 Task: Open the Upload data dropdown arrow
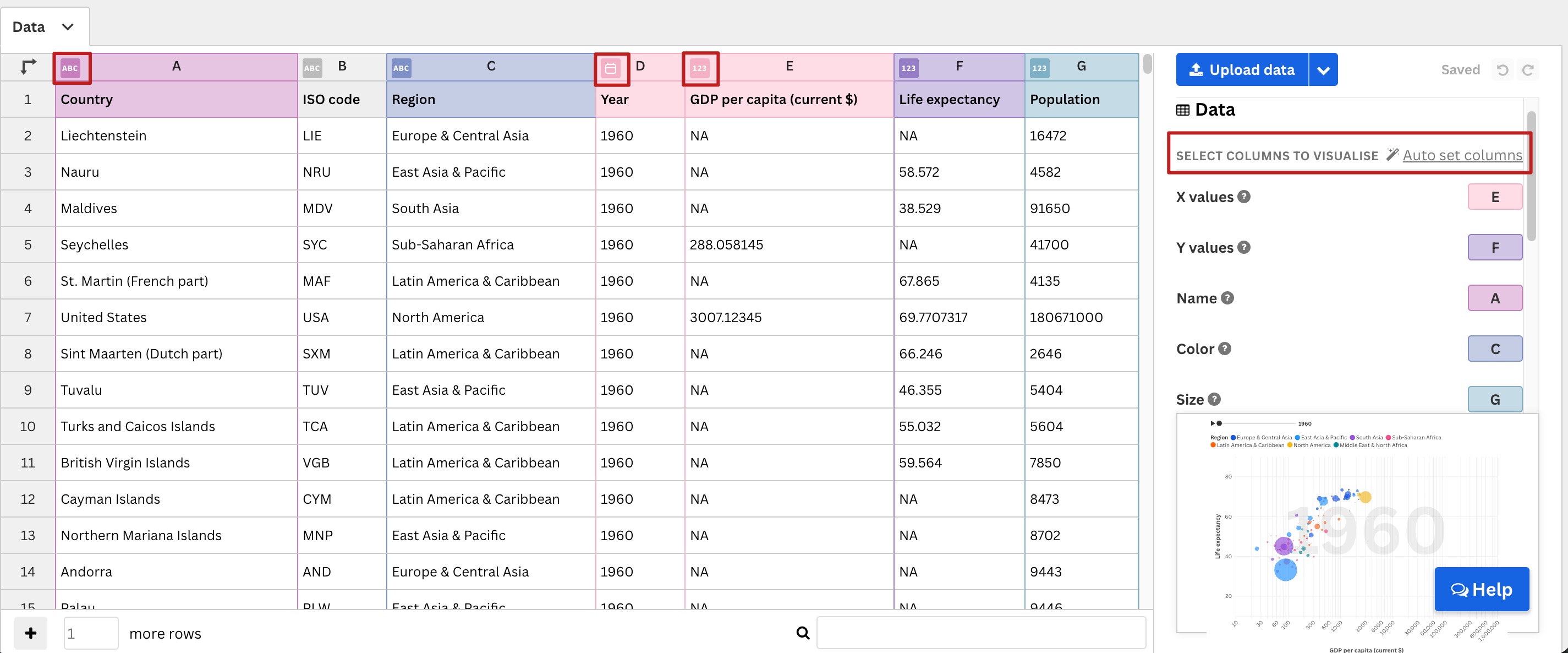point(1323,69)
